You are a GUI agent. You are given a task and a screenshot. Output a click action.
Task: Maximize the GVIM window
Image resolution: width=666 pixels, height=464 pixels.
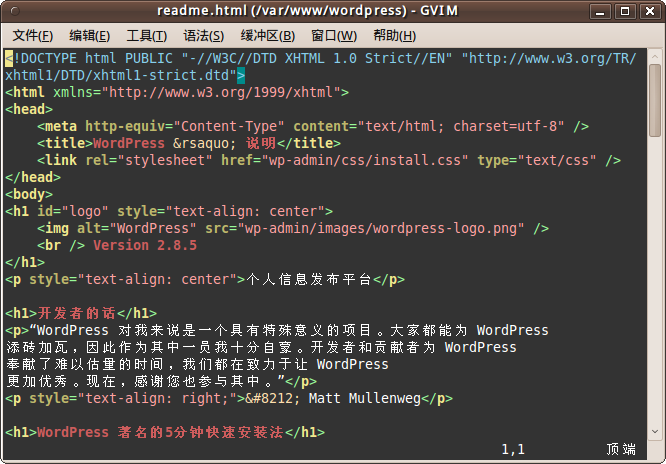(625, 11)
